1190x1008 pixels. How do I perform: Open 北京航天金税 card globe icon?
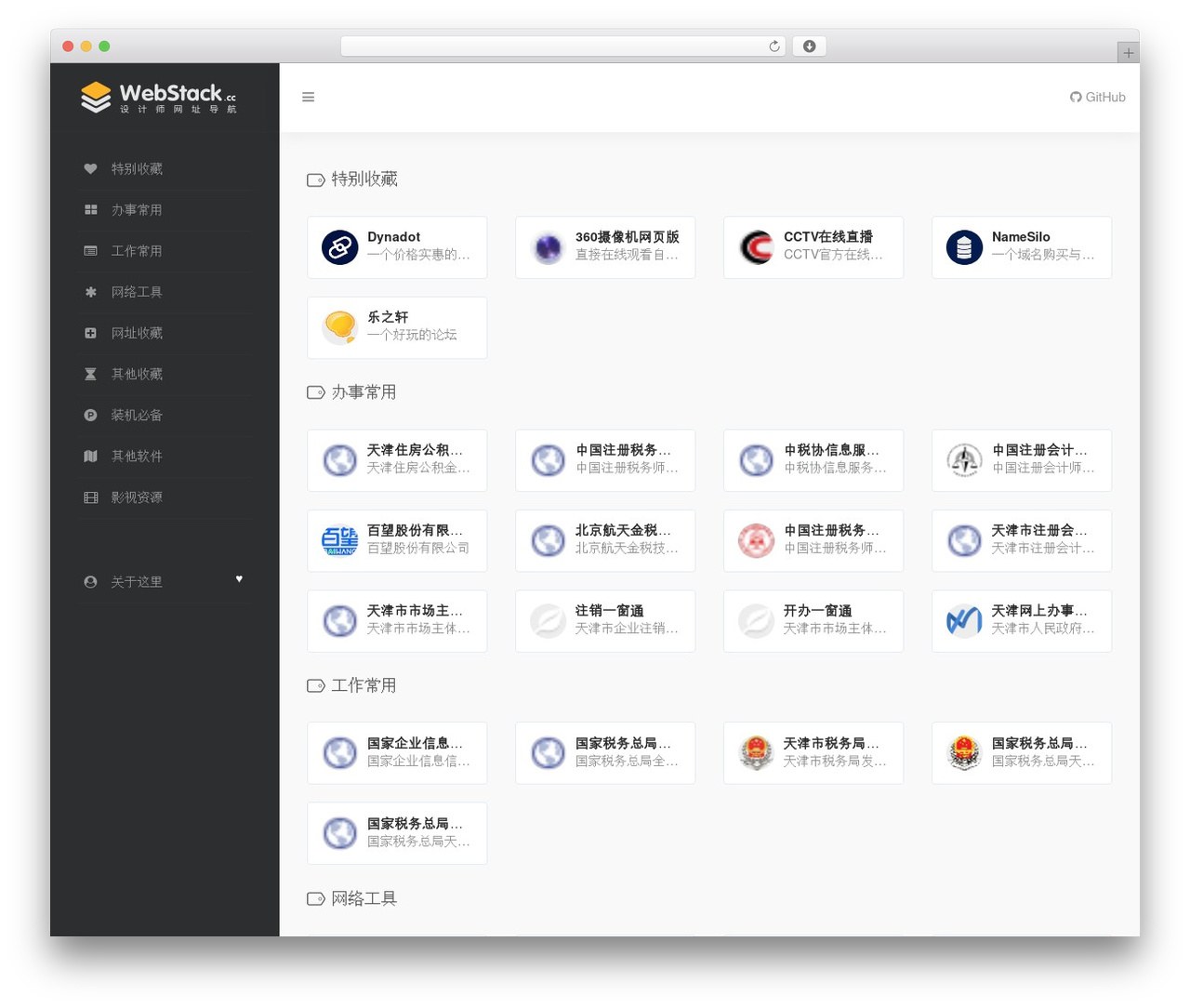point(549,540)
